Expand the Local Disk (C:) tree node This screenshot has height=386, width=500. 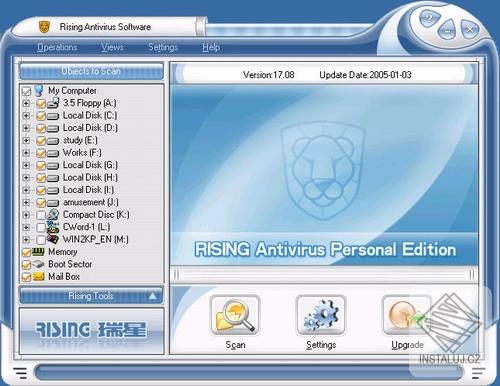coord(26,116)
